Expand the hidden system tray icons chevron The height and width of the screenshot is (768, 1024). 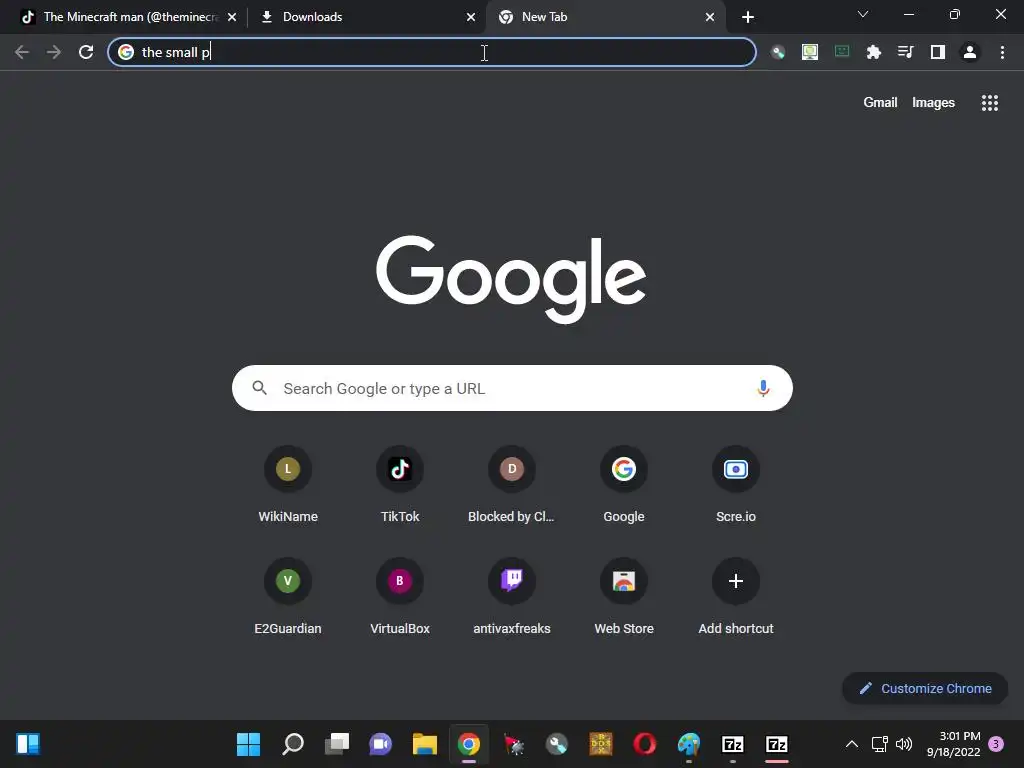click(x=852, y=744)
